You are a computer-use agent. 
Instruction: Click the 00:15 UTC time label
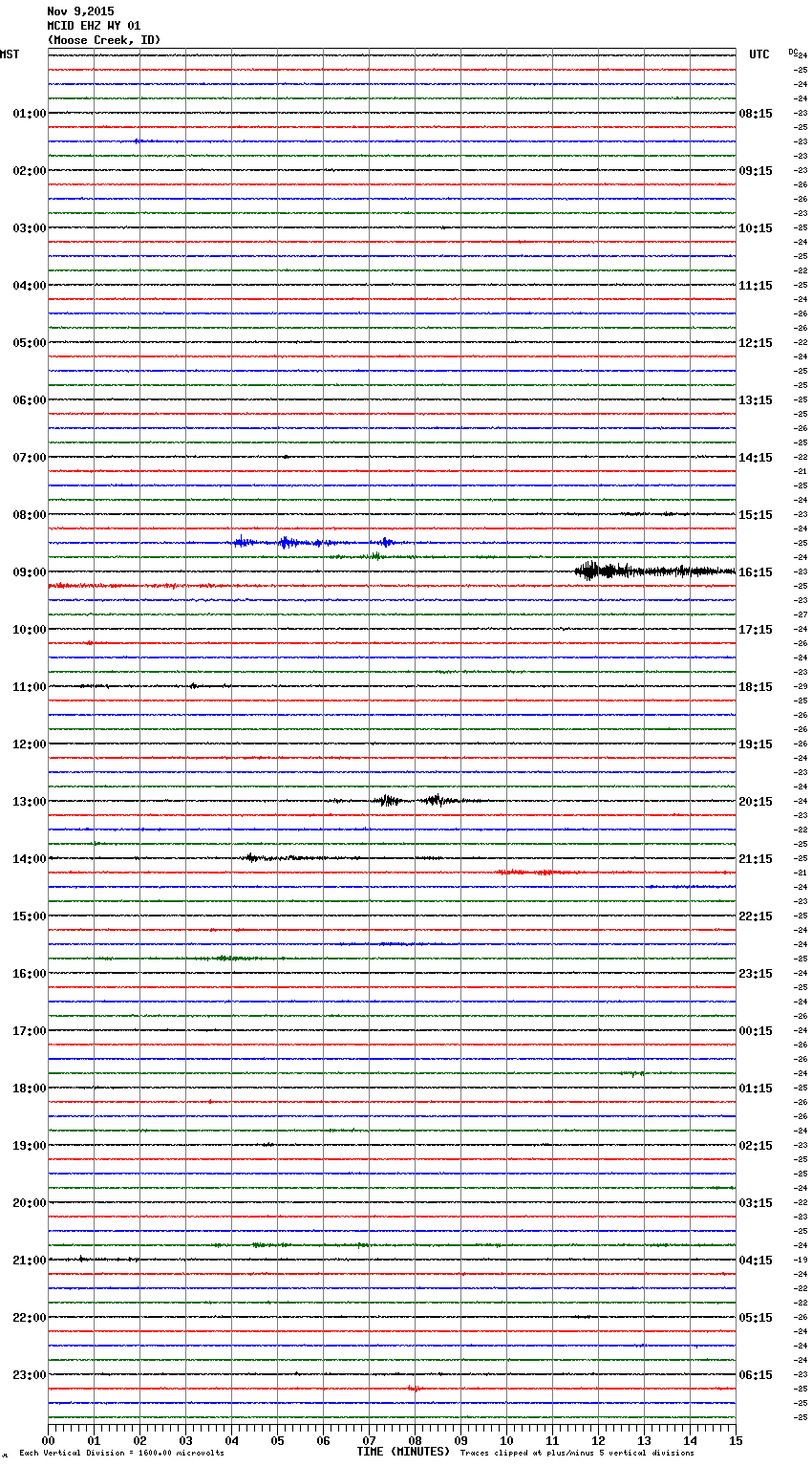756,1031
